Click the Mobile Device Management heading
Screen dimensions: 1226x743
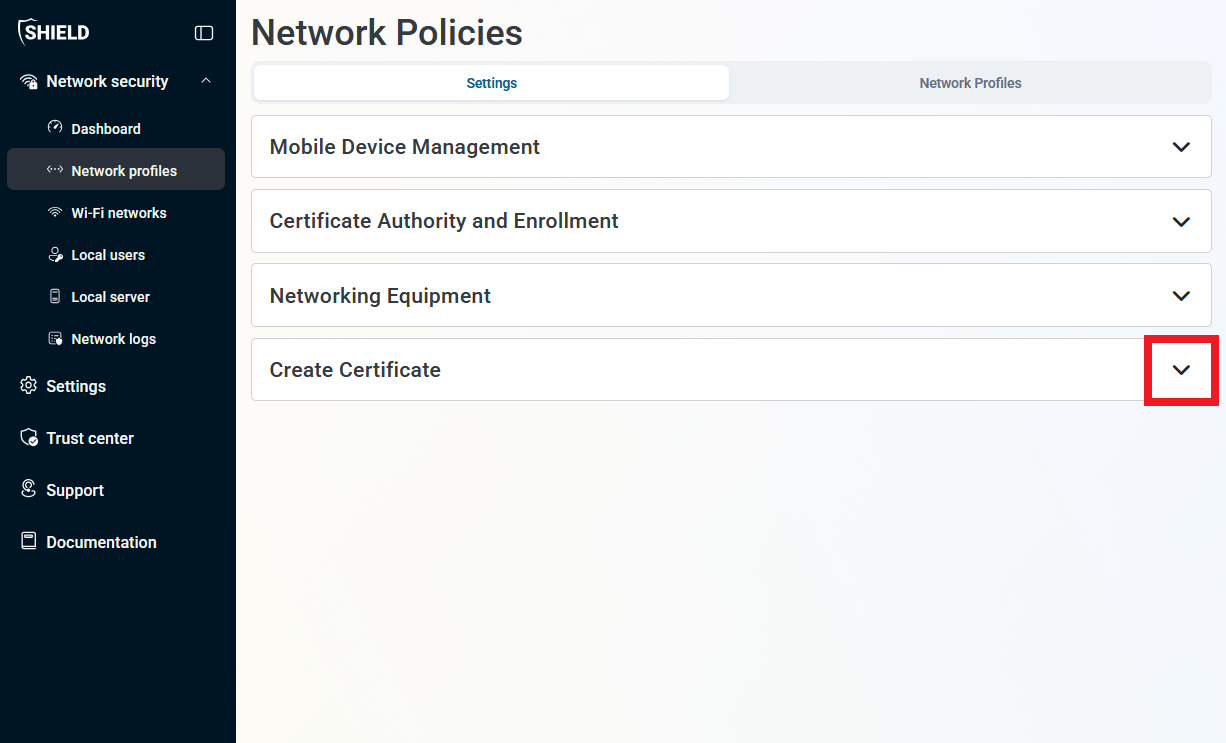coord(404,147)
